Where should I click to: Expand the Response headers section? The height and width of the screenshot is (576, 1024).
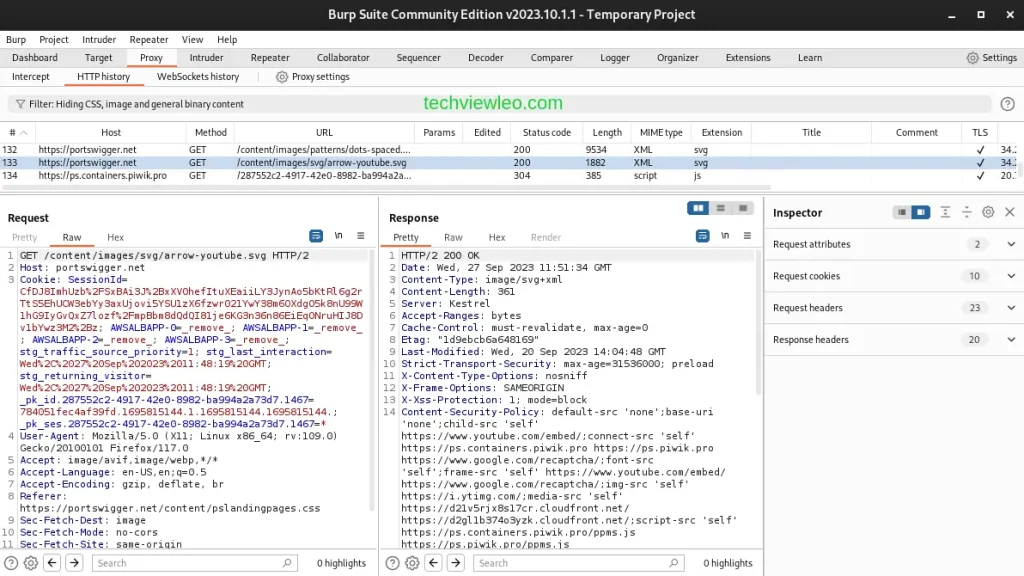pos(1010,340)
